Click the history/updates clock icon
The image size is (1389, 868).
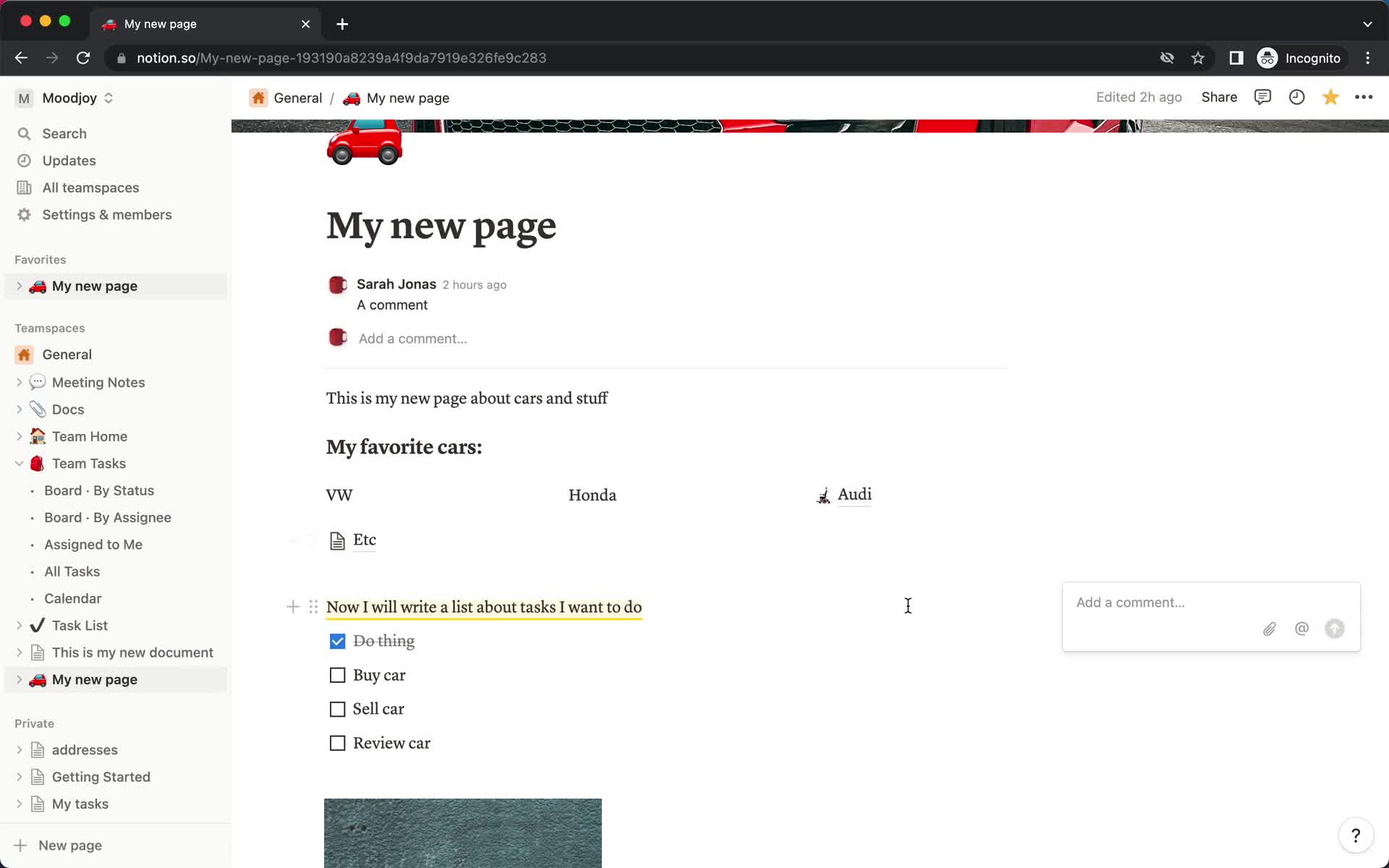tap(1297, 97)
